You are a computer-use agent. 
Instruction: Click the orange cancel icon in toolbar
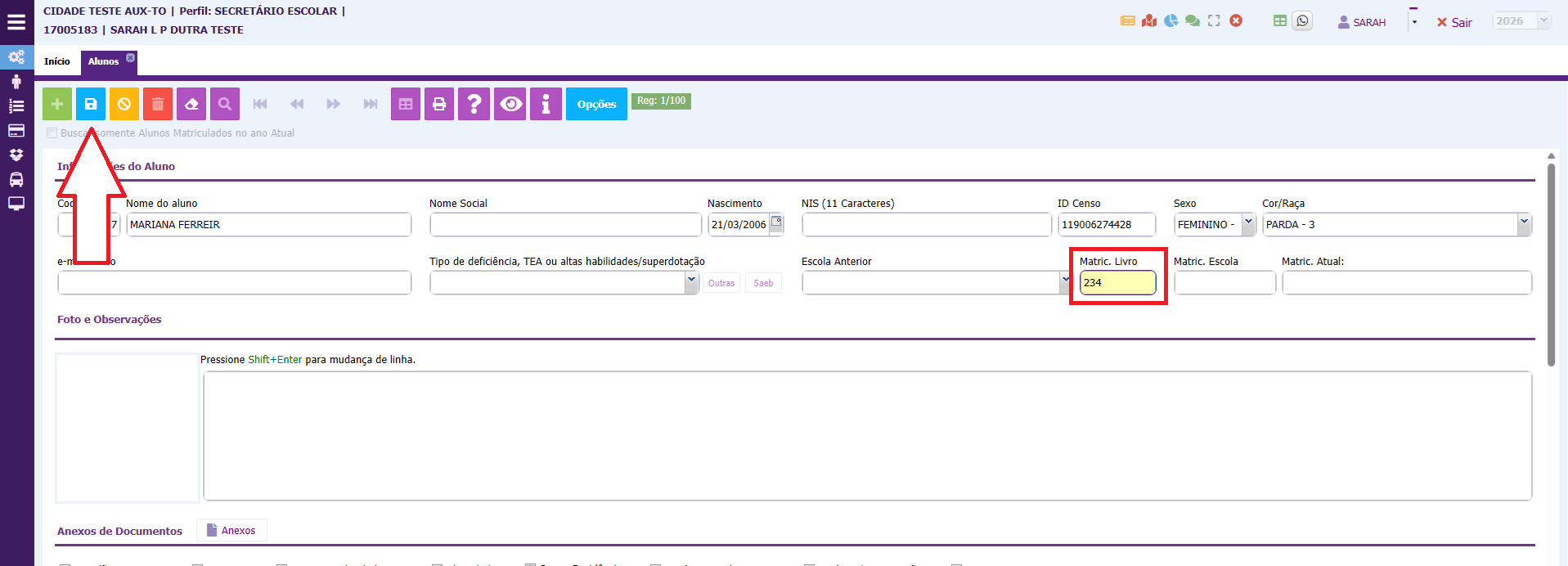(124, 104)
